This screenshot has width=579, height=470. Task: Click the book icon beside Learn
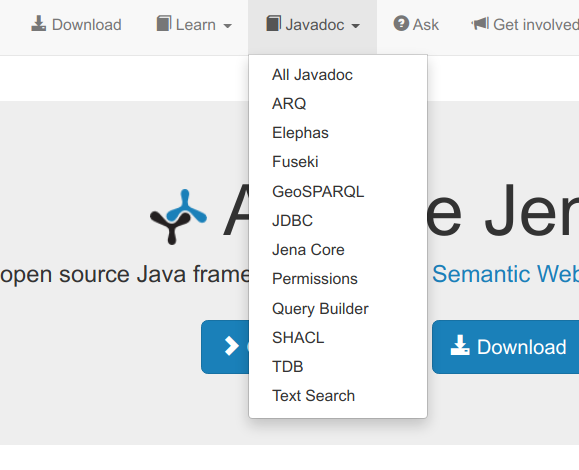point(164,24)
